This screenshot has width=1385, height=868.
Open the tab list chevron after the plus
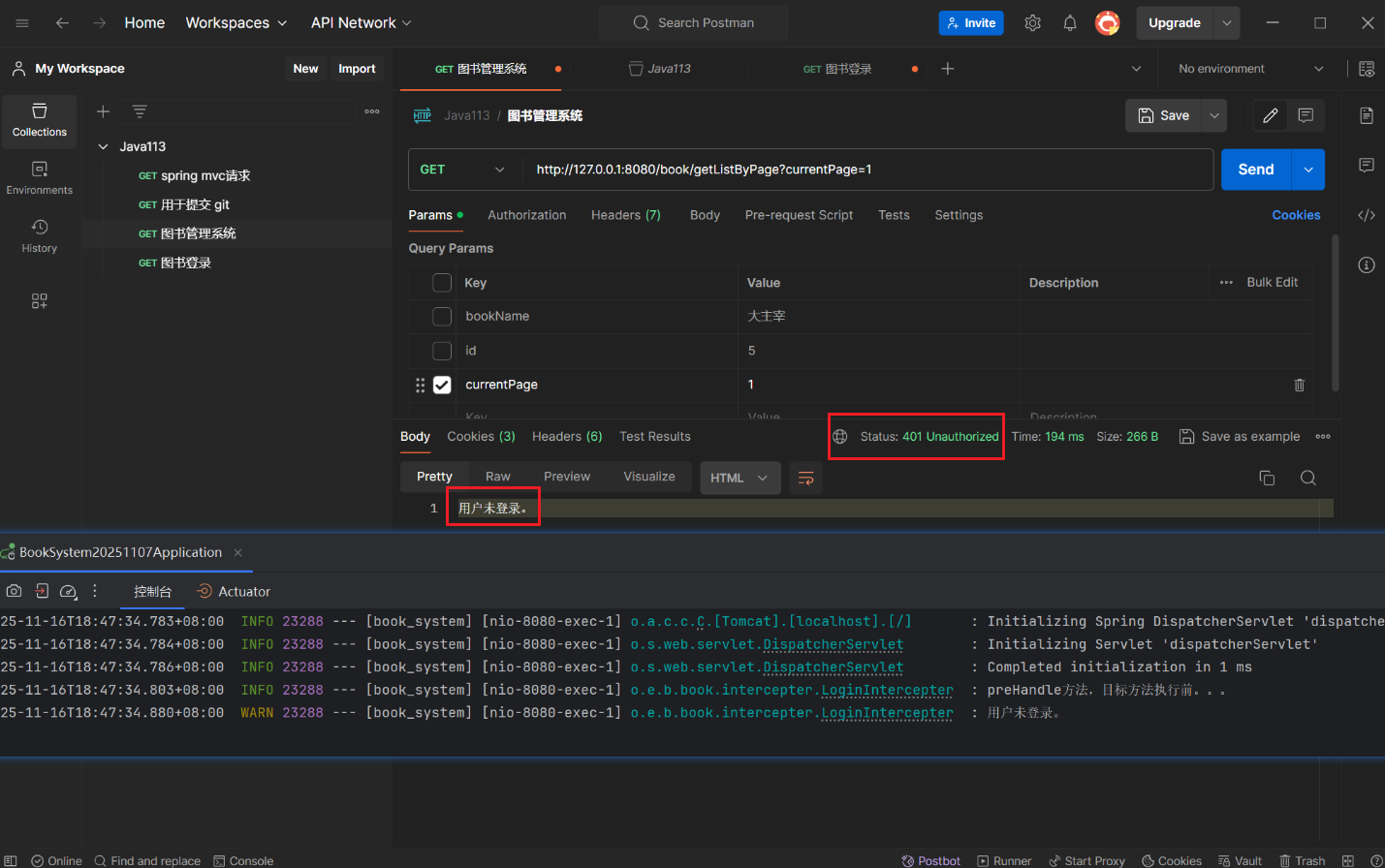tap(1136, 69)
